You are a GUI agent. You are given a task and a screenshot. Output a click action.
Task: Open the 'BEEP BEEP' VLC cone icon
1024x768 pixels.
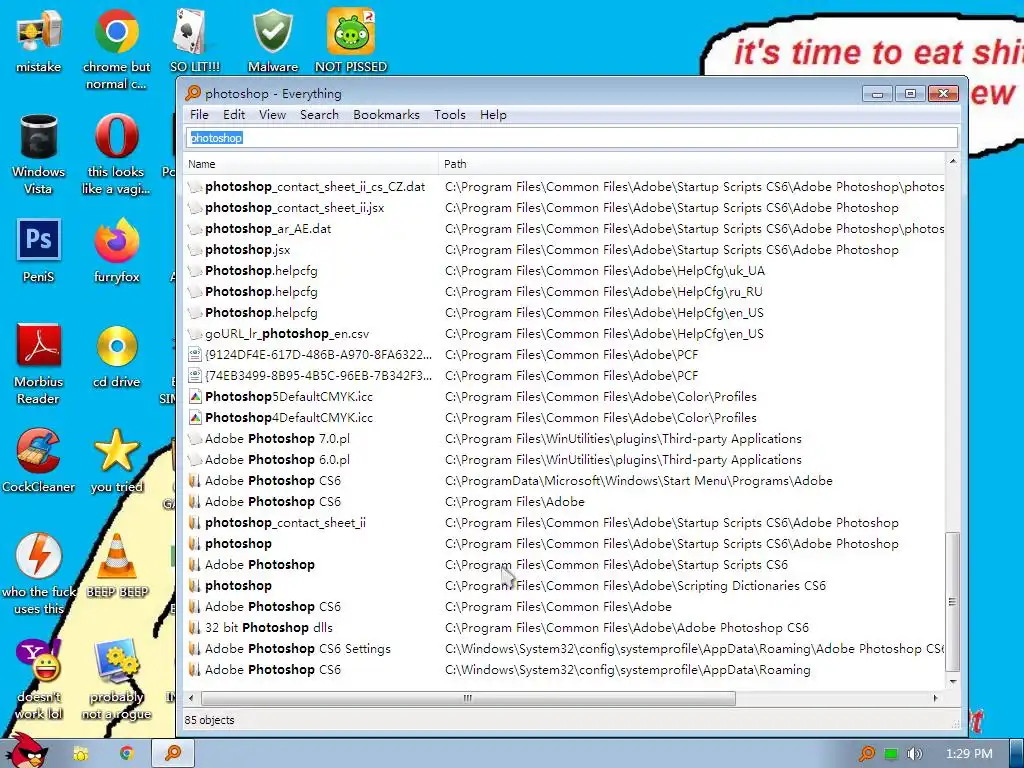coord(117,566)
